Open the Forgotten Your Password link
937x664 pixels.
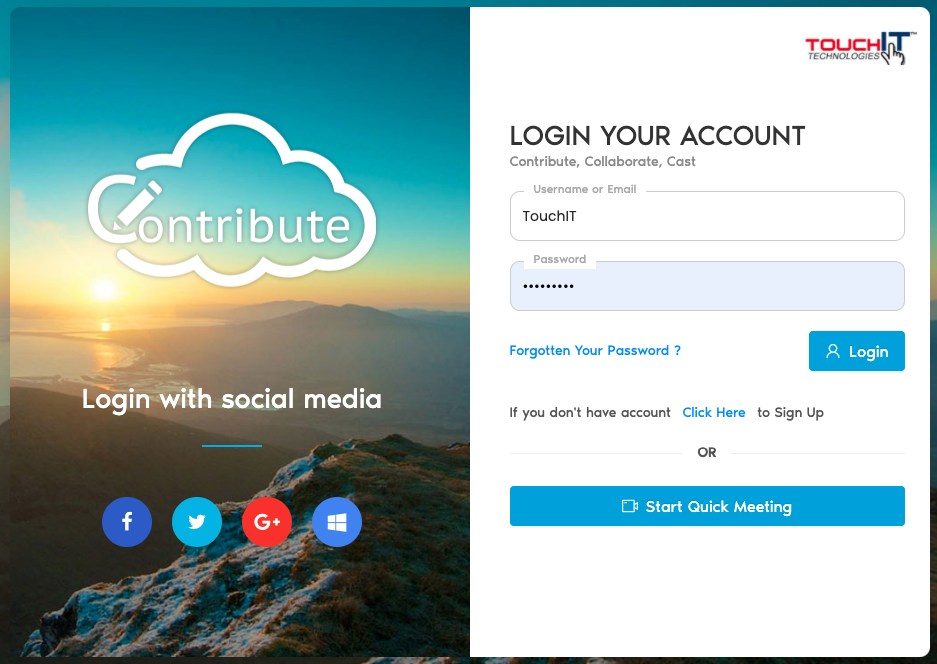tap(595, 350)
